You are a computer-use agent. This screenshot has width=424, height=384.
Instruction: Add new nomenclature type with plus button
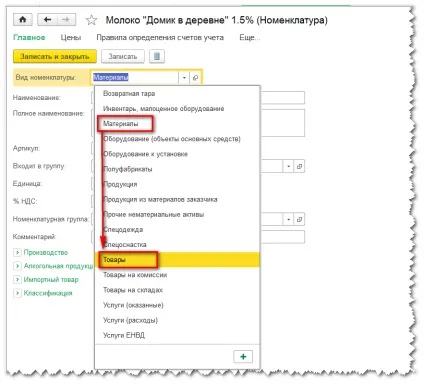(x=243, y=357)
